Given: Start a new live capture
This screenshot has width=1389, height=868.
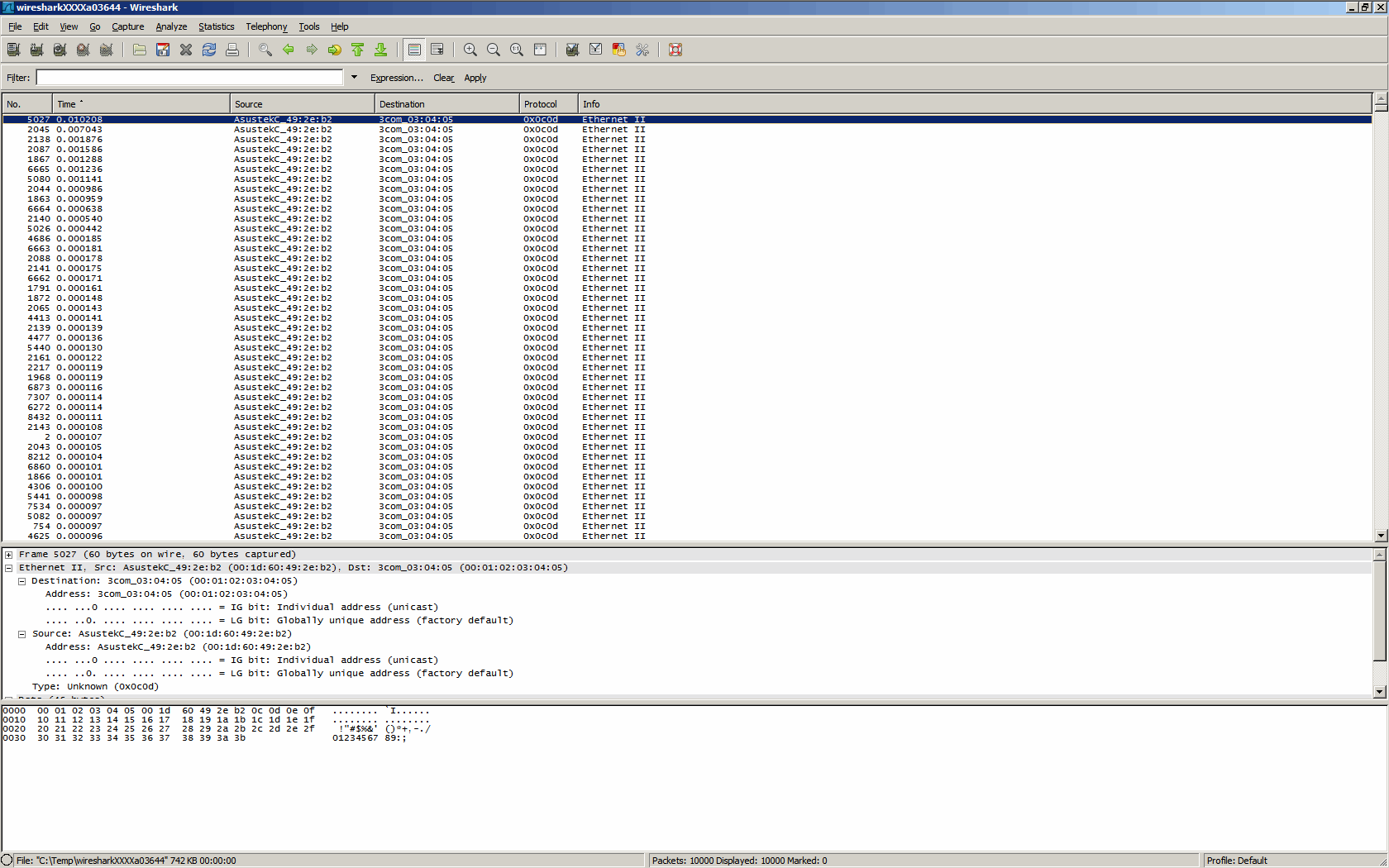Looking at the screenshot, I should pos(60,50).
